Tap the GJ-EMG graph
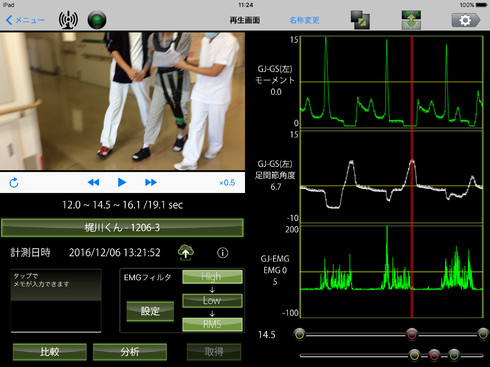Viewport: 490px width, 367px height. click(x=392, y=272)
